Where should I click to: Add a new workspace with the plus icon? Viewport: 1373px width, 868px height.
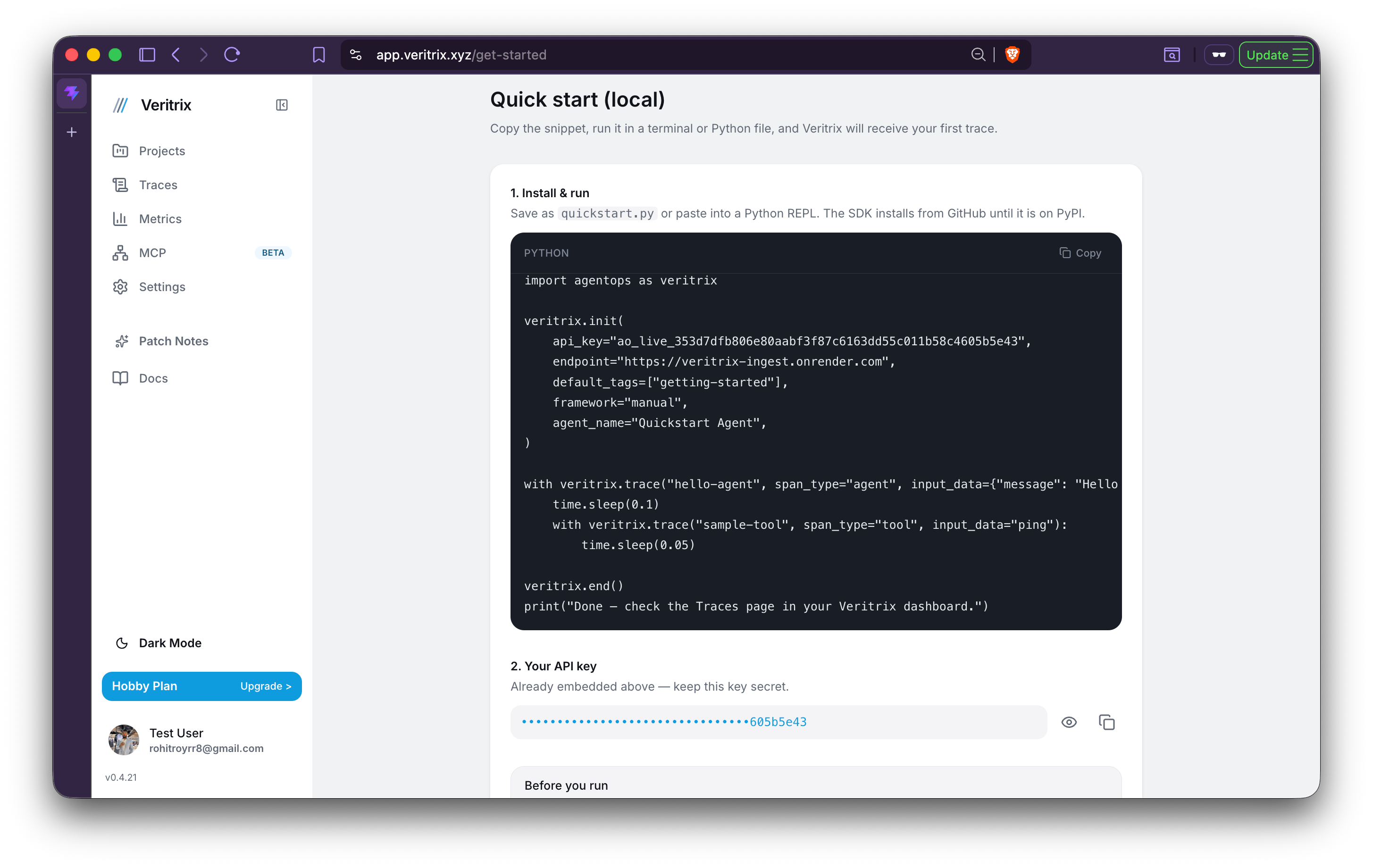pyautogui.click(x=72, y=132)
